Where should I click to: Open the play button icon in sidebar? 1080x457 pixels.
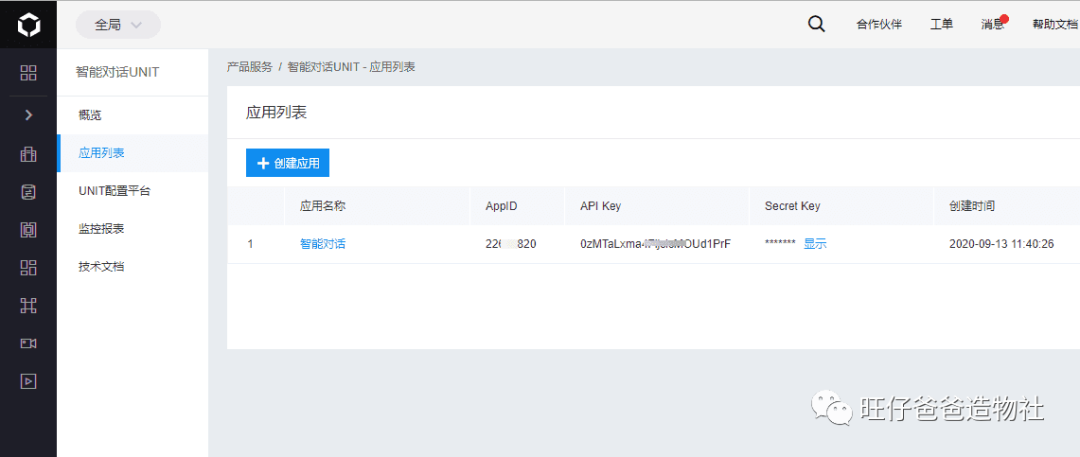[x=28, y=381]
